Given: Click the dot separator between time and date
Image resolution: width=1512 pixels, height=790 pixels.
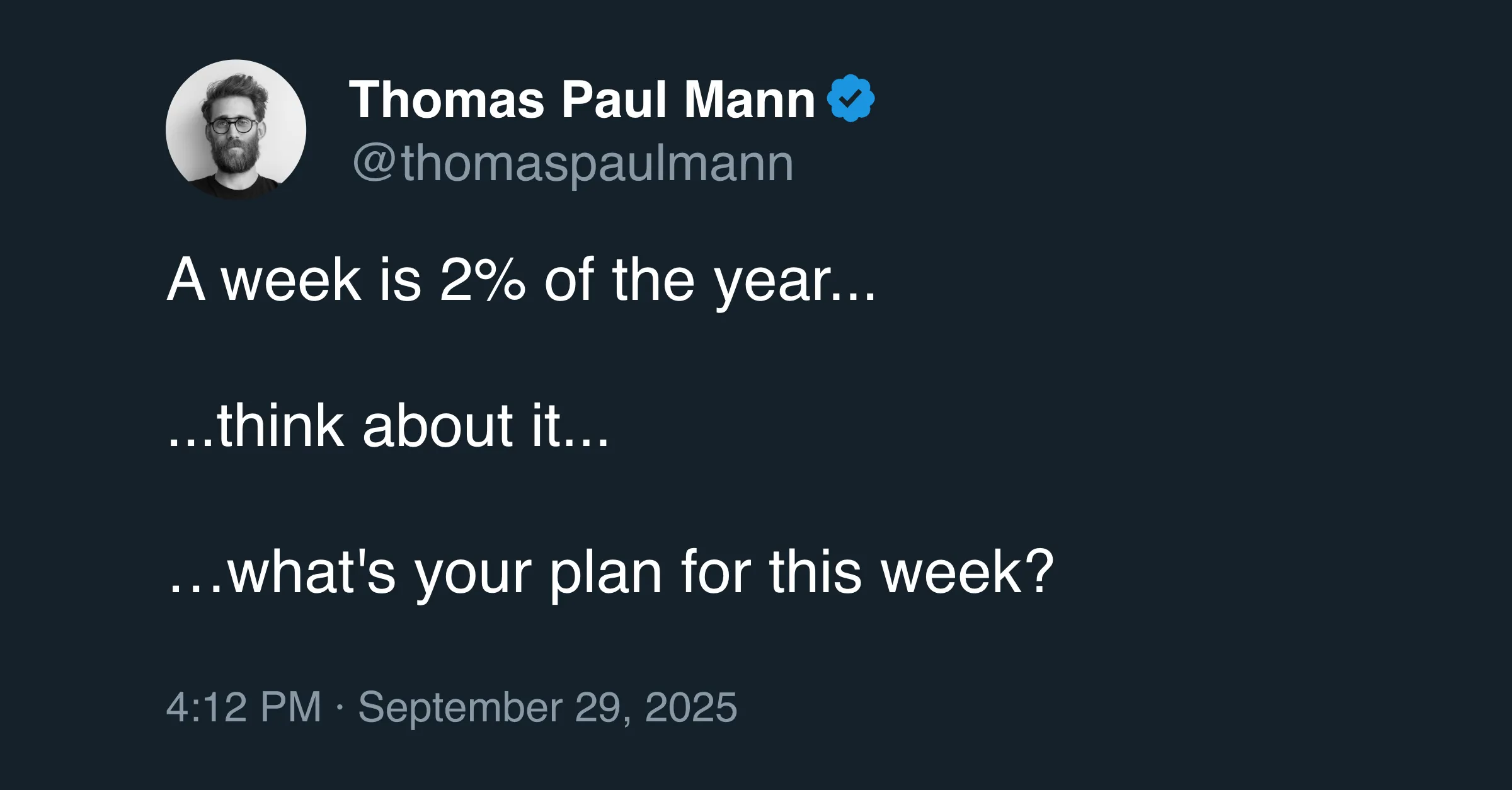Looking at the screenshot, I should 340,707.
